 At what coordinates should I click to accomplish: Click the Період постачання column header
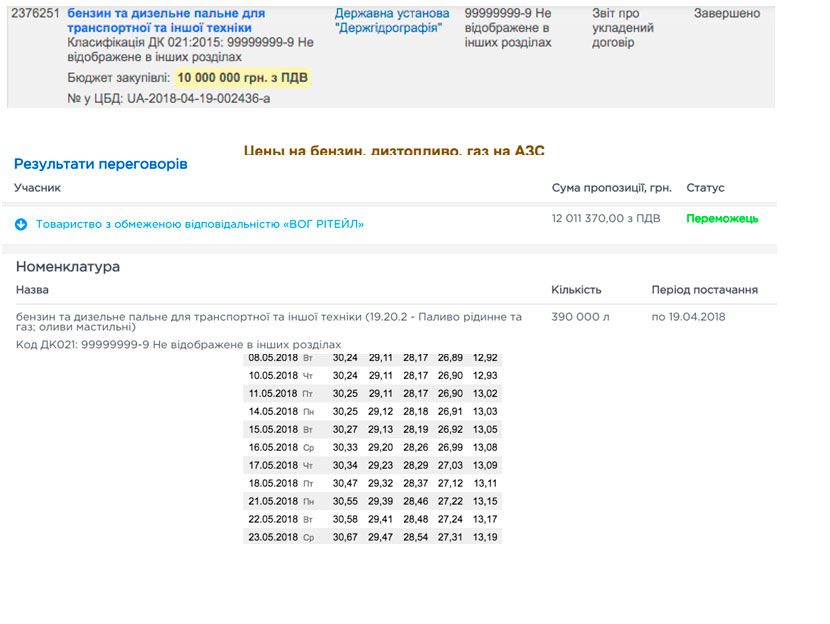[704, 290]
